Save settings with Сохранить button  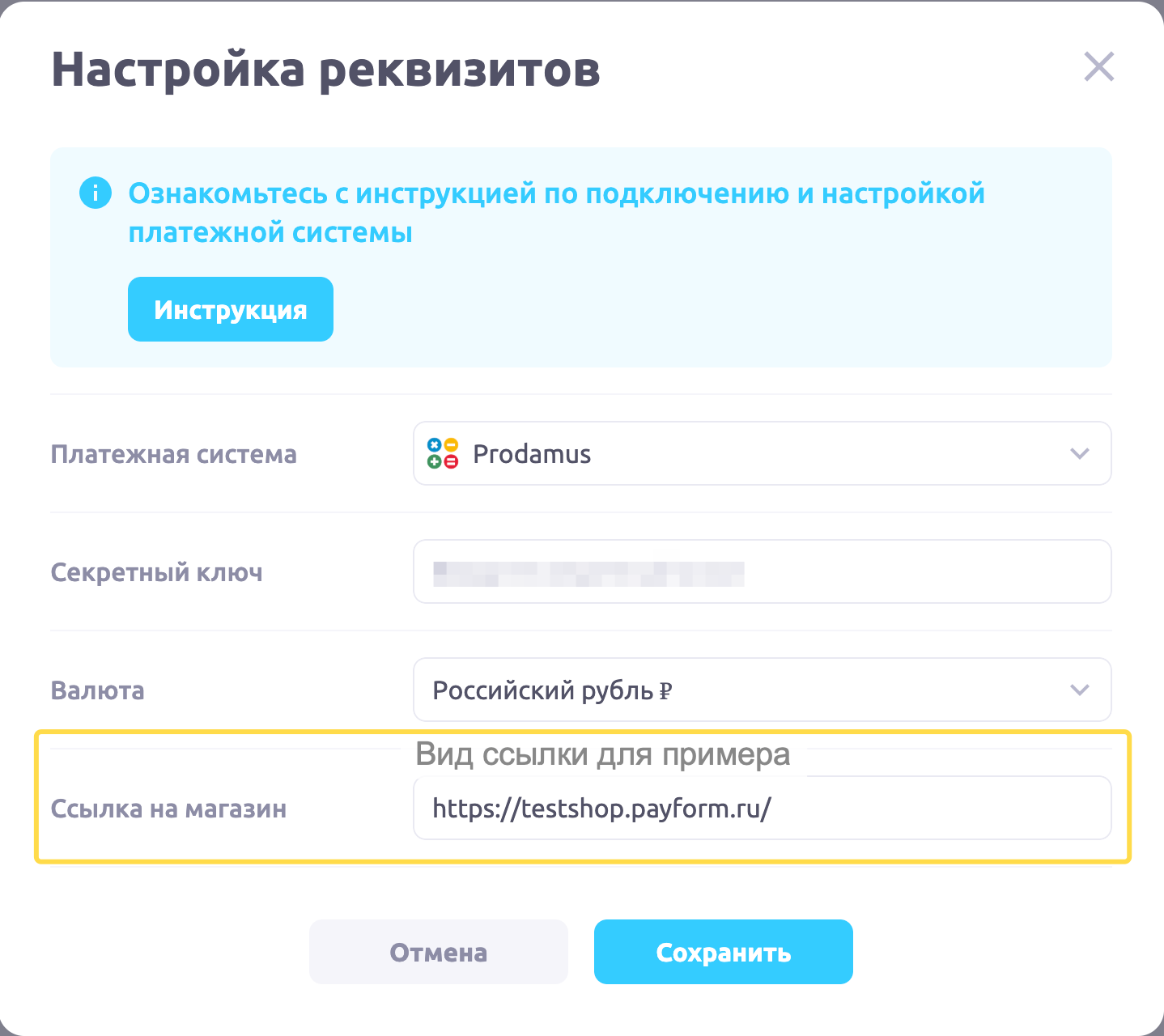tap(723, 952)
